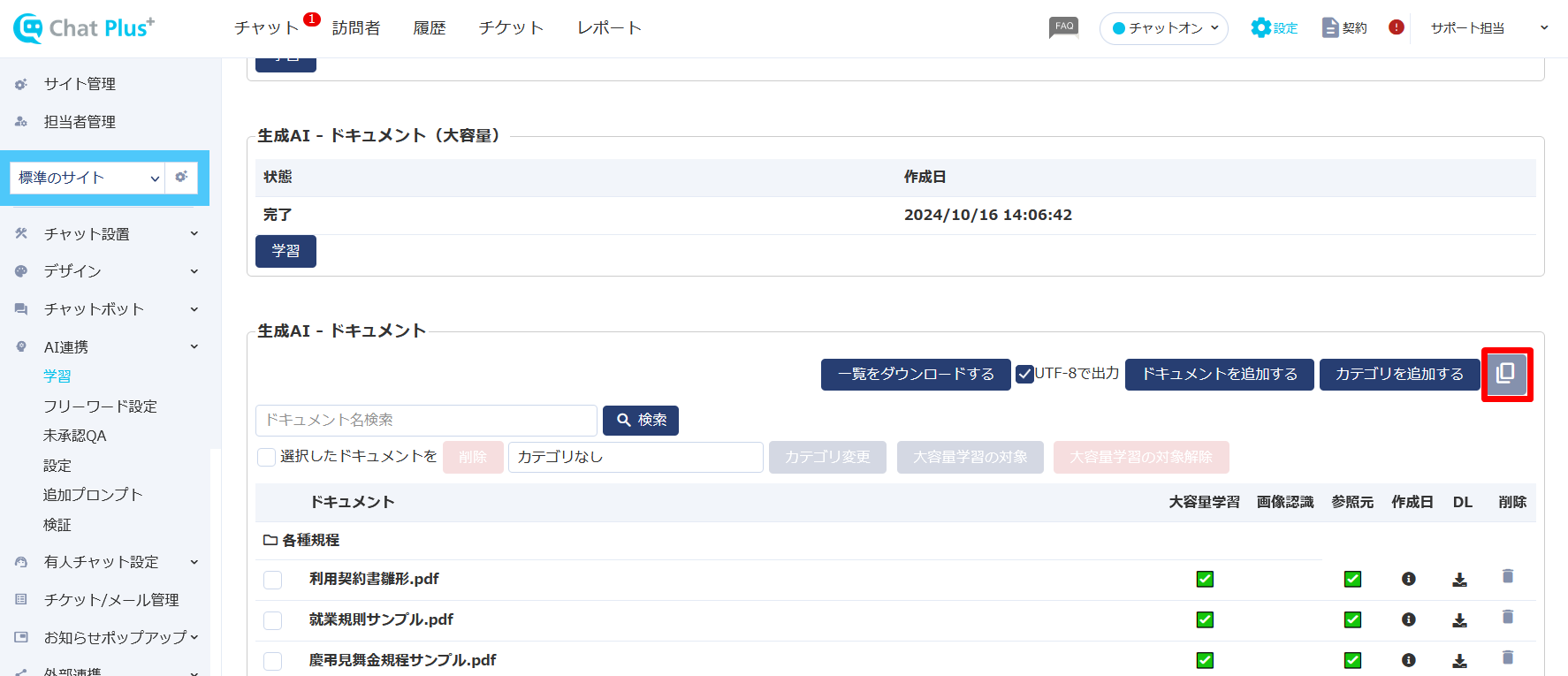Open the レポート menu item
The width and height of the screenshot is (1568, 676).
tap(609, 28)
